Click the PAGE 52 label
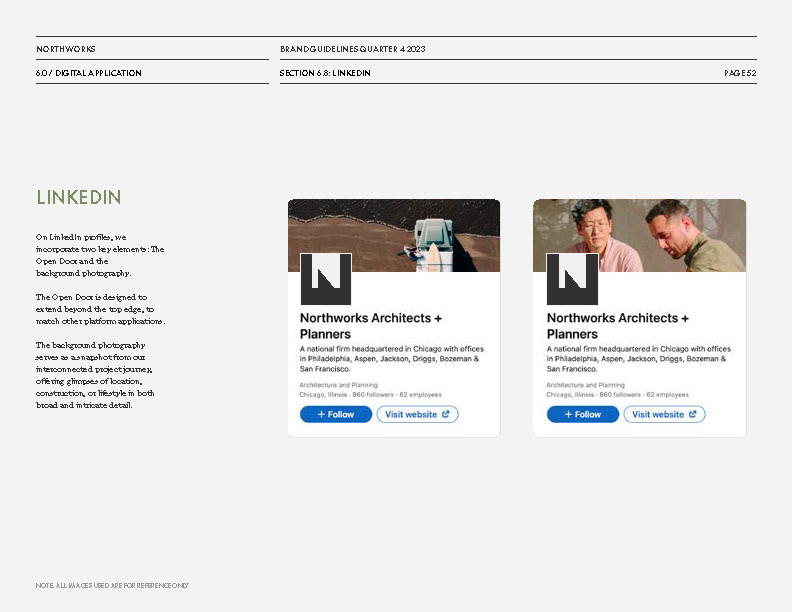Image resolution: width=792 pixels, height=612 pixels. coord(740,73)
